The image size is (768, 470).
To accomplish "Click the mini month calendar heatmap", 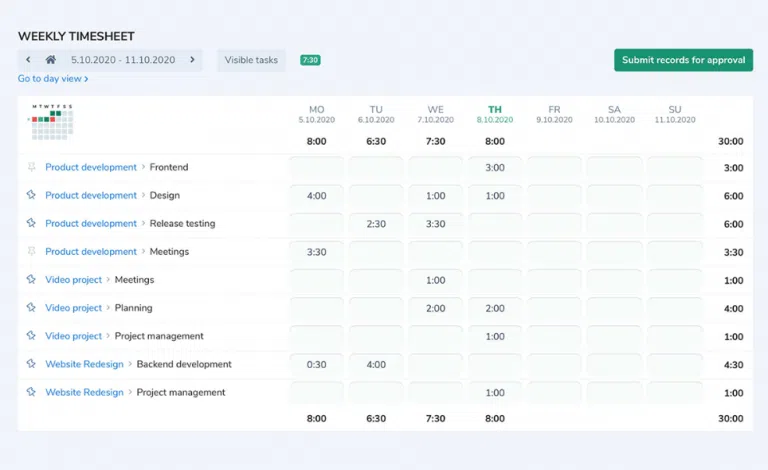I will pyautogui.click(x=52, y=123).
